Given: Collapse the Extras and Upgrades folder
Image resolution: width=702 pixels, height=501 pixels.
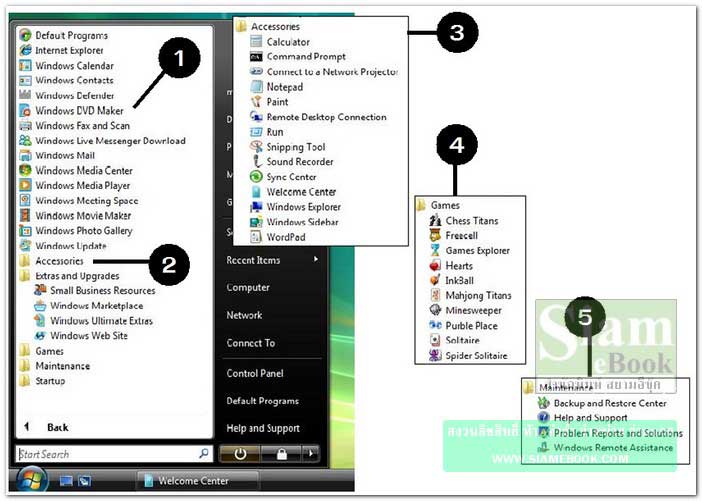Looking at the screenshot, I should coord(69,276).
